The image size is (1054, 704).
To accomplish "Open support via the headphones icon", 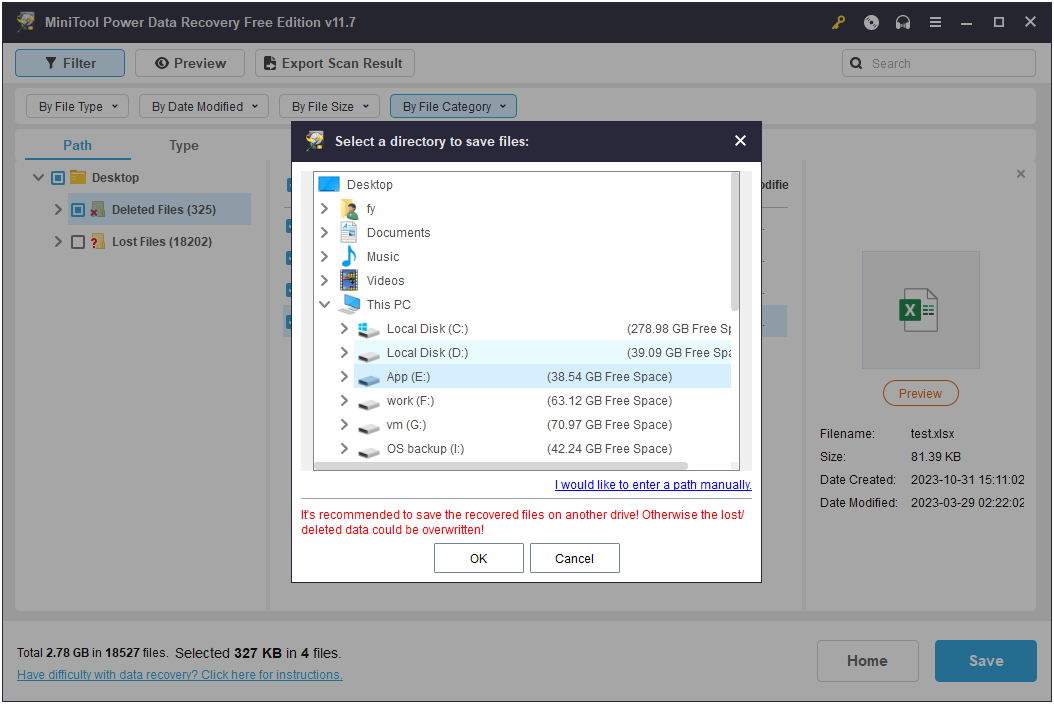I will pos(903,22).
